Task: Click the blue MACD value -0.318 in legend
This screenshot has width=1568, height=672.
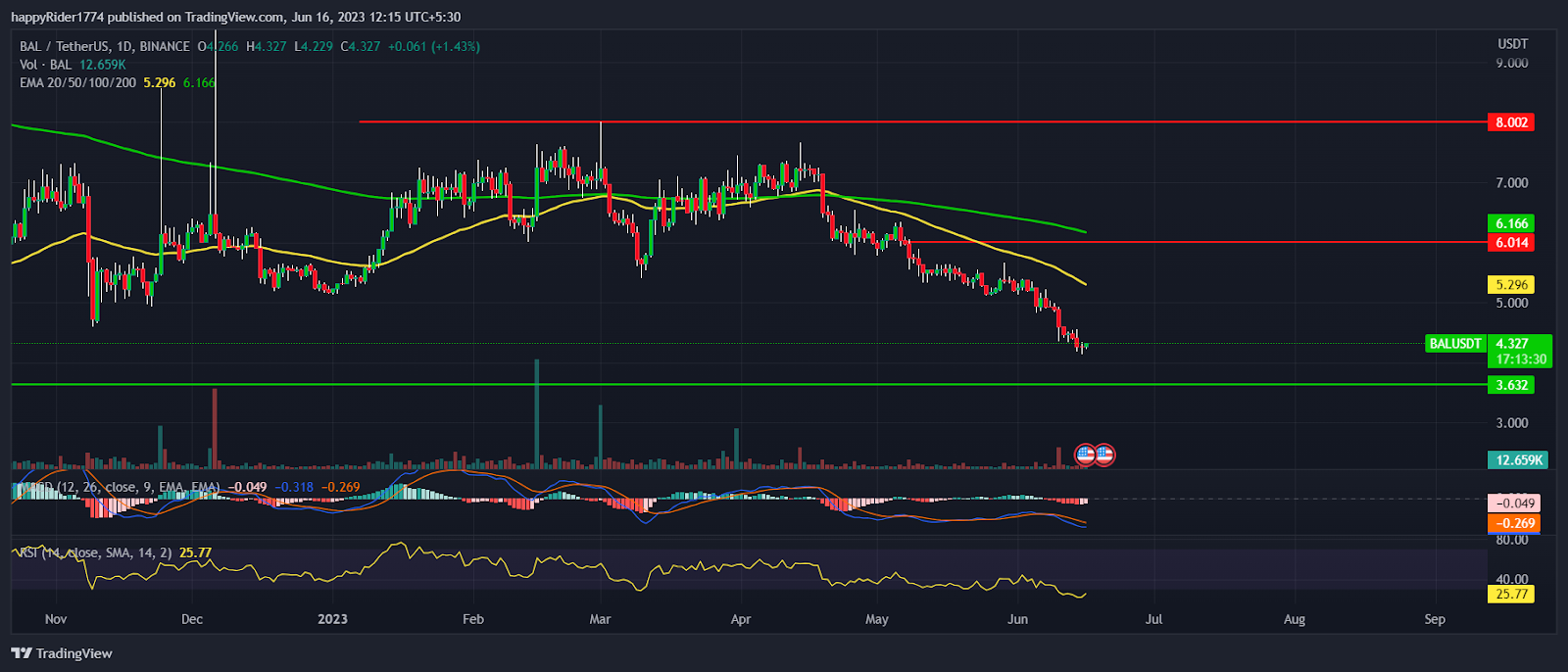Action: click(294, 487)
